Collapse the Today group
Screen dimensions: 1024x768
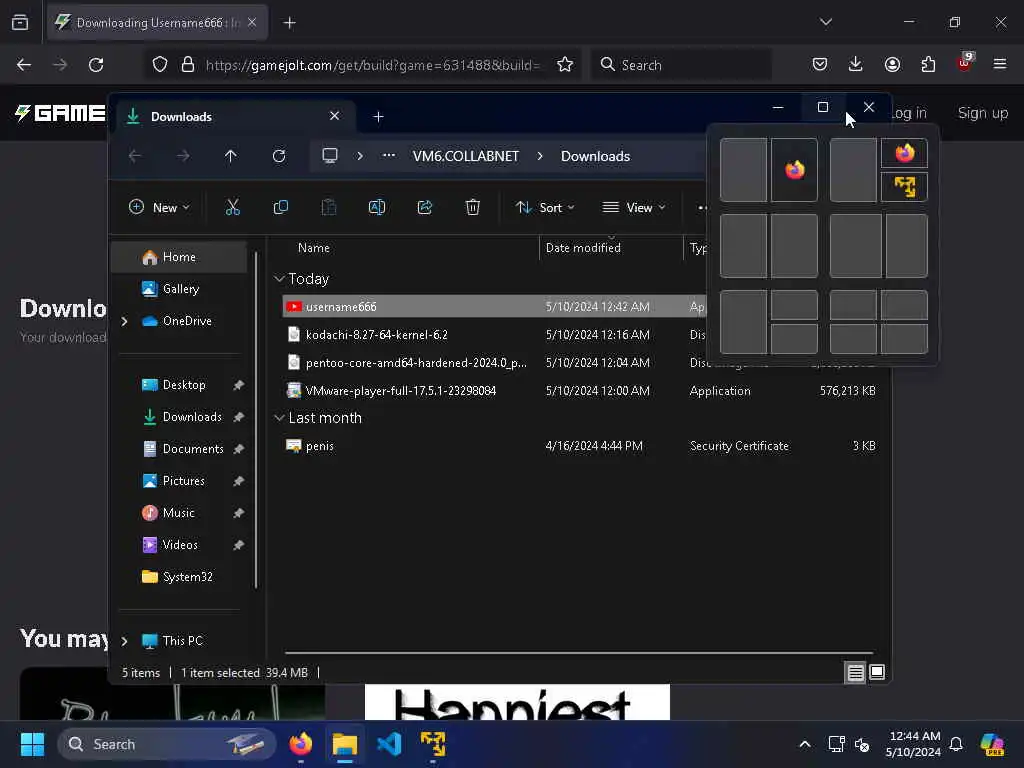280,279
